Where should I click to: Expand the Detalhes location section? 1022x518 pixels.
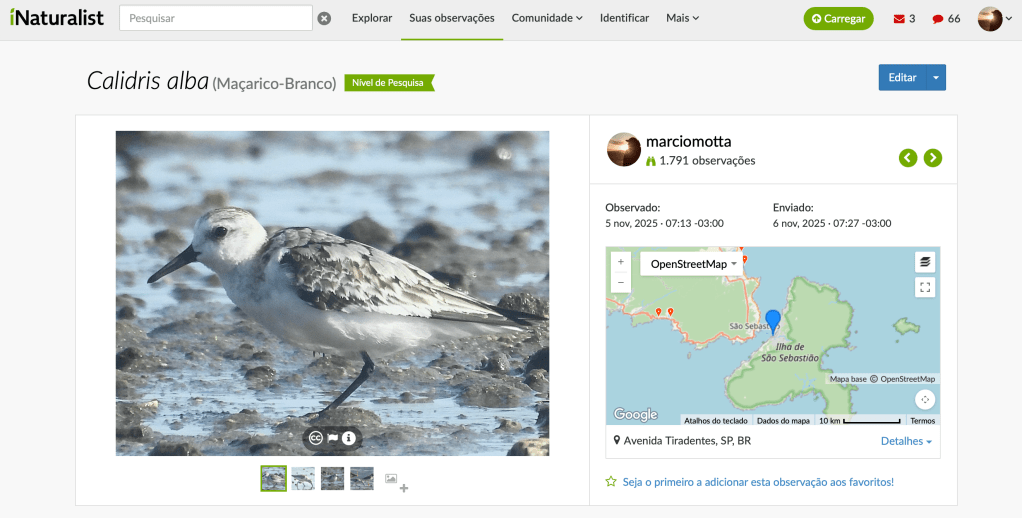[905, 441]
